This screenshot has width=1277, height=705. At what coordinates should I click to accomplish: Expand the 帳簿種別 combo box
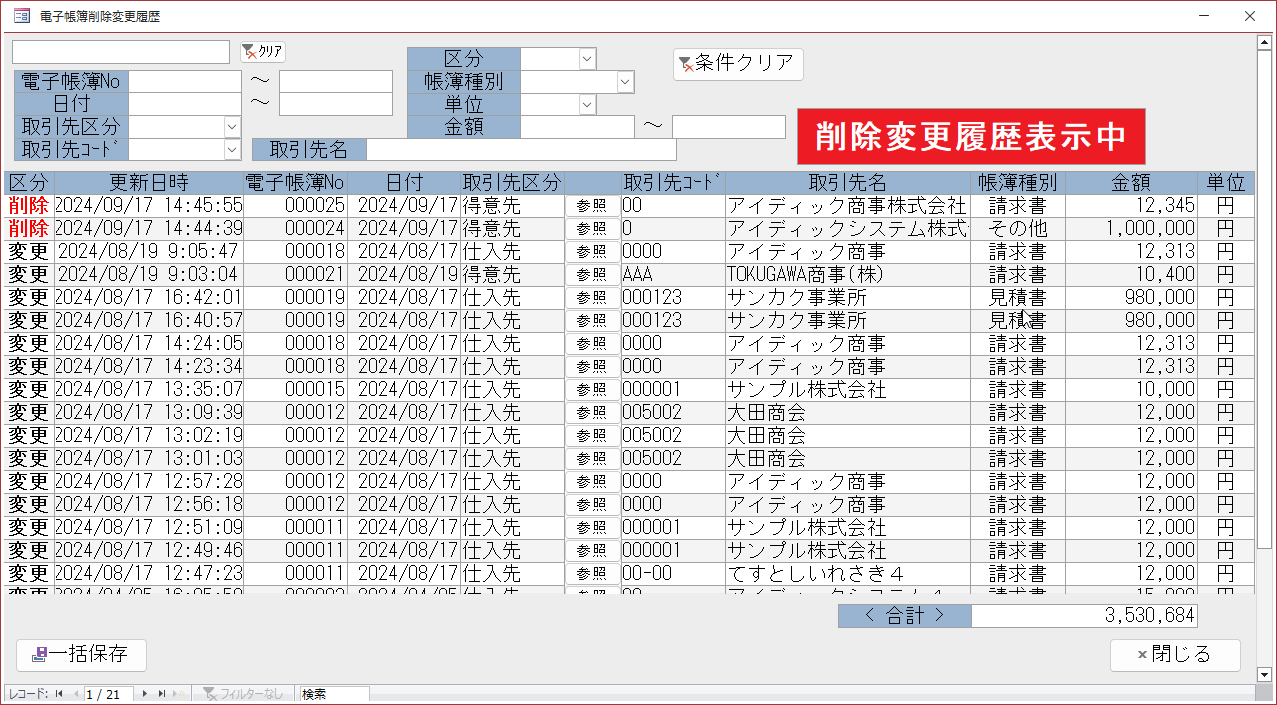tap(625, 82)
